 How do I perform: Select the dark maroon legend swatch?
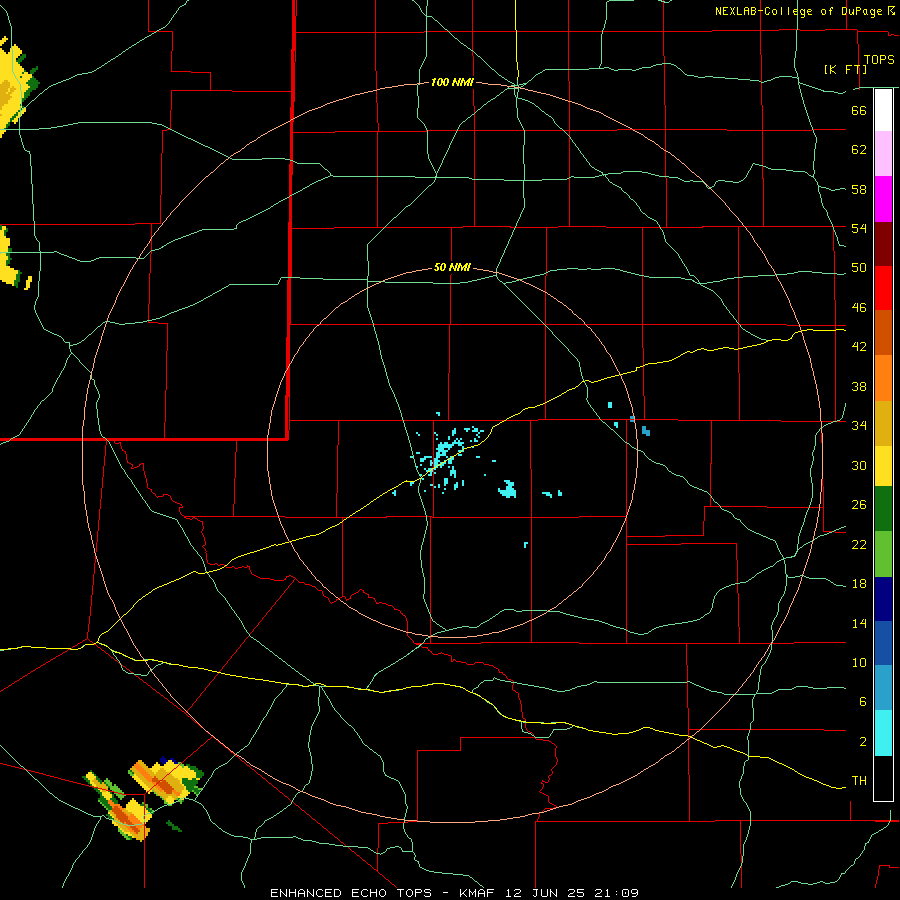point(883,244)
